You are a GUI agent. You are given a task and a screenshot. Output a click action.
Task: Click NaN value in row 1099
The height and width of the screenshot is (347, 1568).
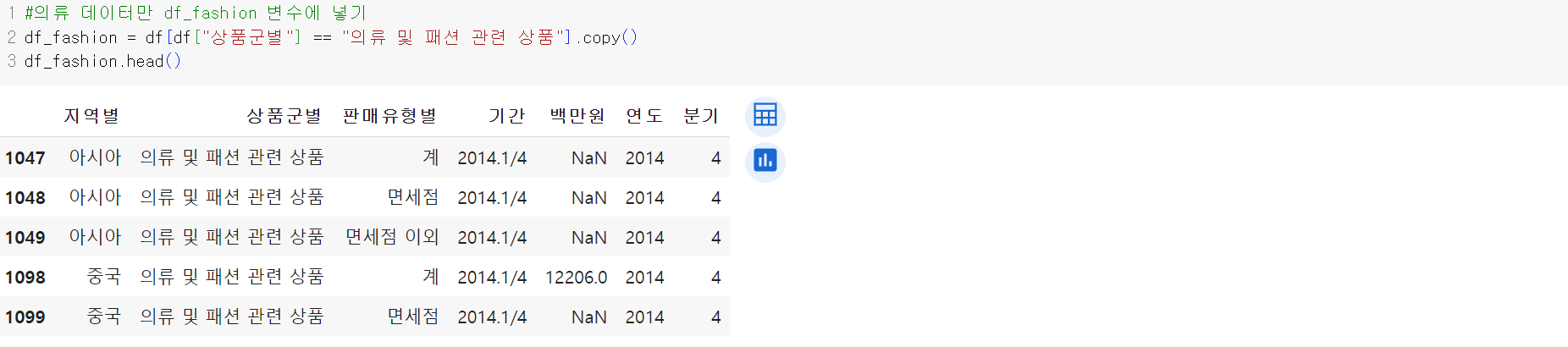[x=589, y=317]
